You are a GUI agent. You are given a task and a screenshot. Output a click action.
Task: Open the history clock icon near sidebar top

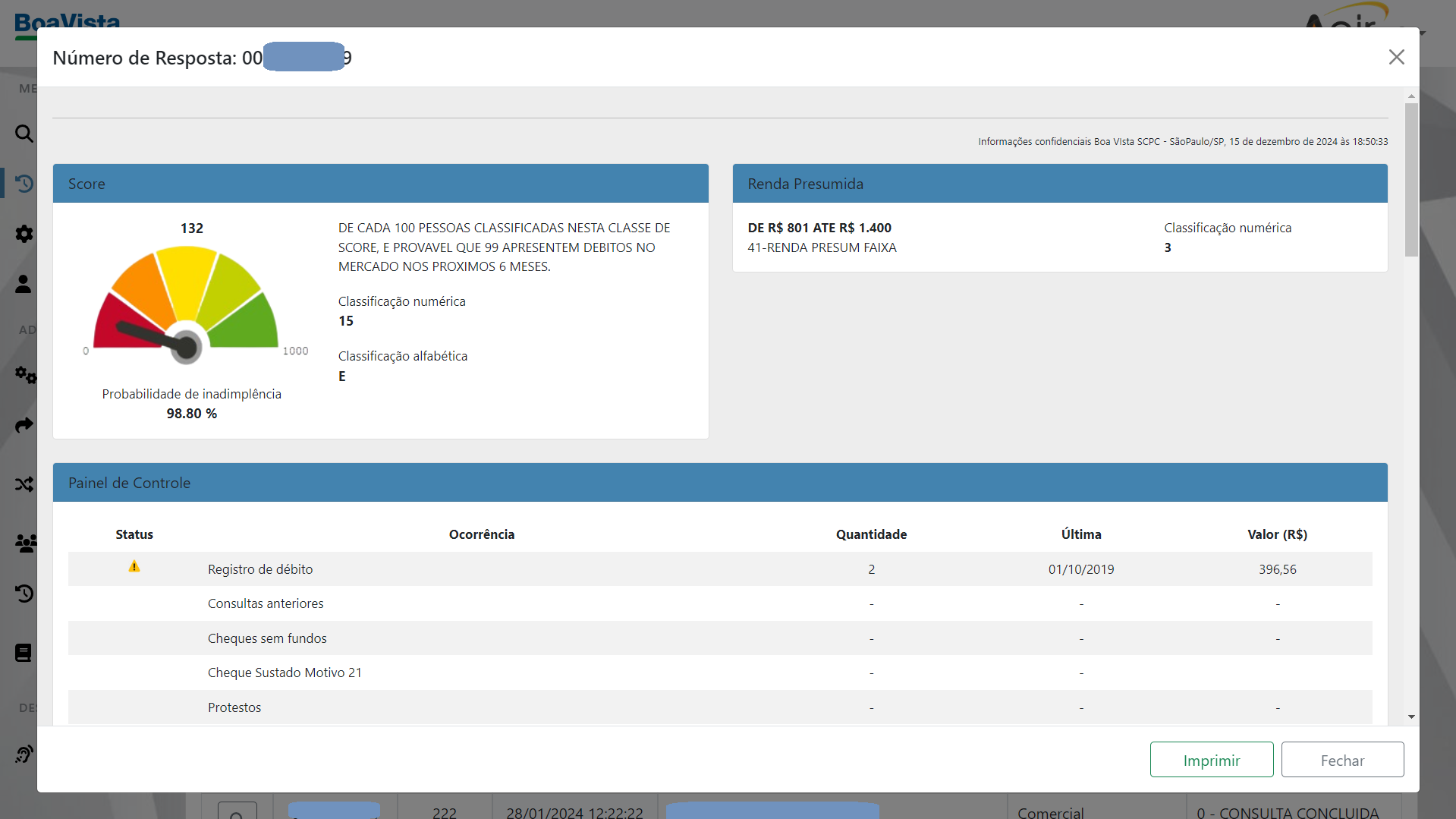[x=24, y=184]
